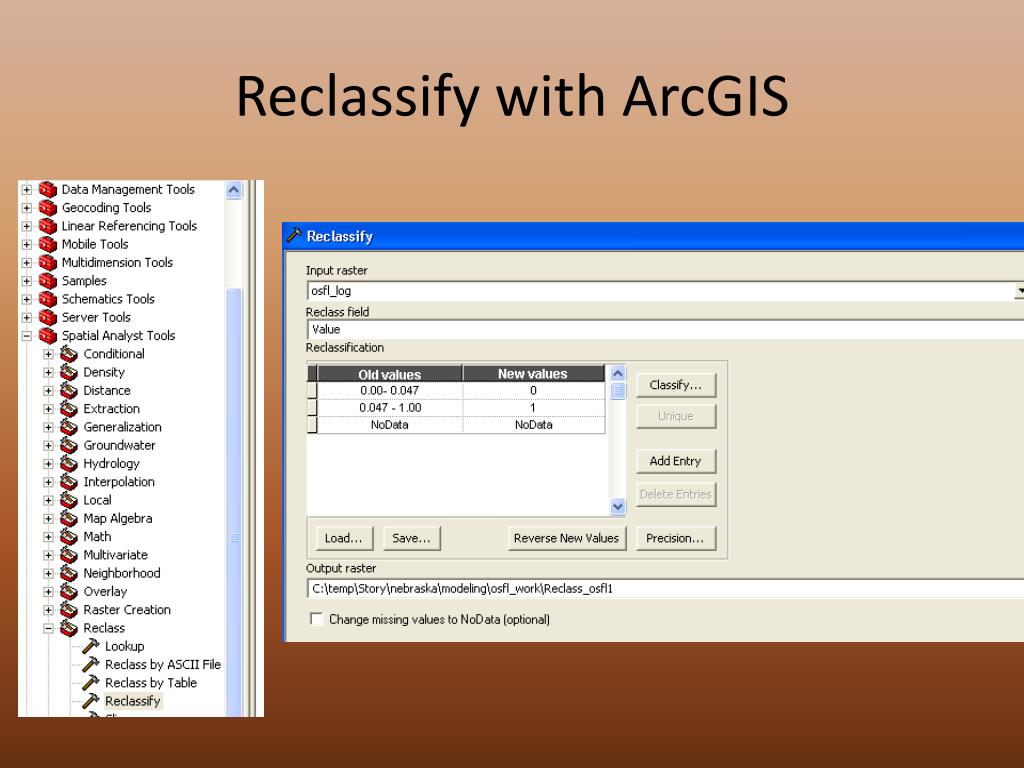1024x768 pixels.
Task: Click the Samples toolbox icon
Action: pos(48,281)
